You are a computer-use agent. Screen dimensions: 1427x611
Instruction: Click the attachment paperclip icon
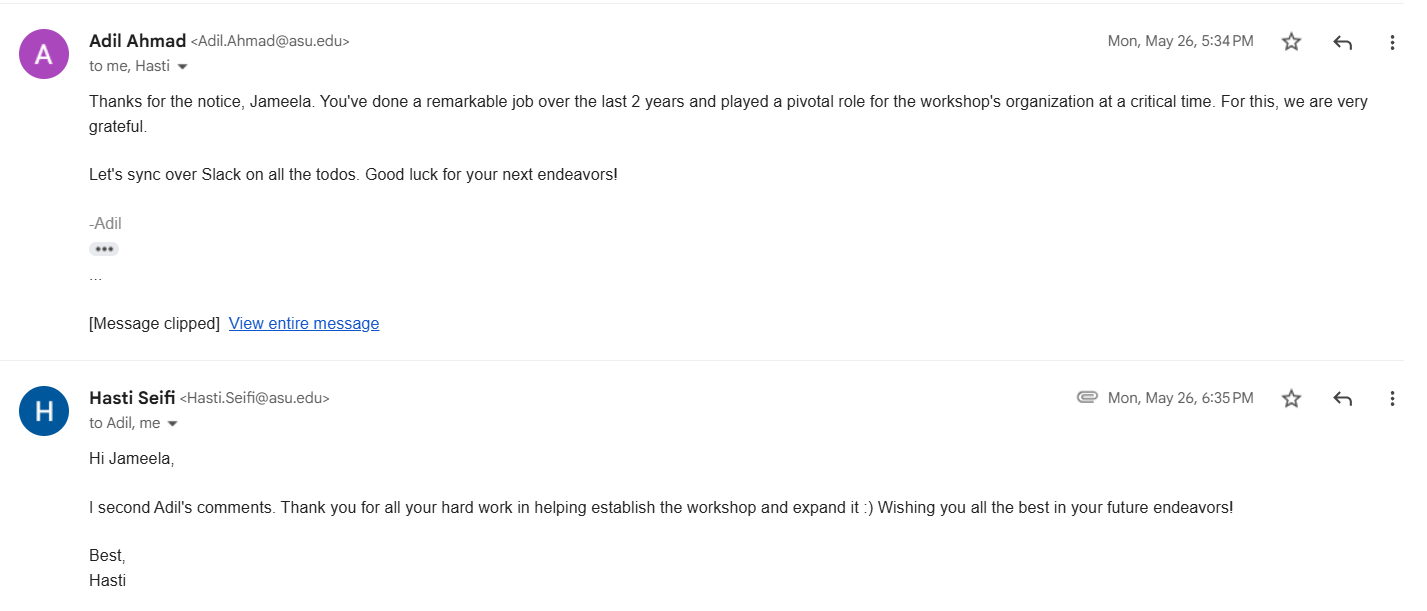tap(1087, 398)
